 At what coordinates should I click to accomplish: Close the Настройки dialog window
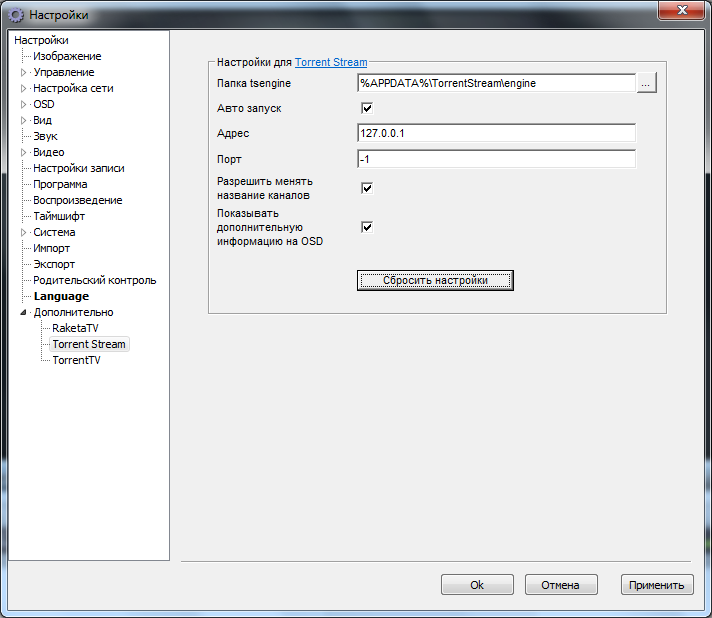(681, 10)
